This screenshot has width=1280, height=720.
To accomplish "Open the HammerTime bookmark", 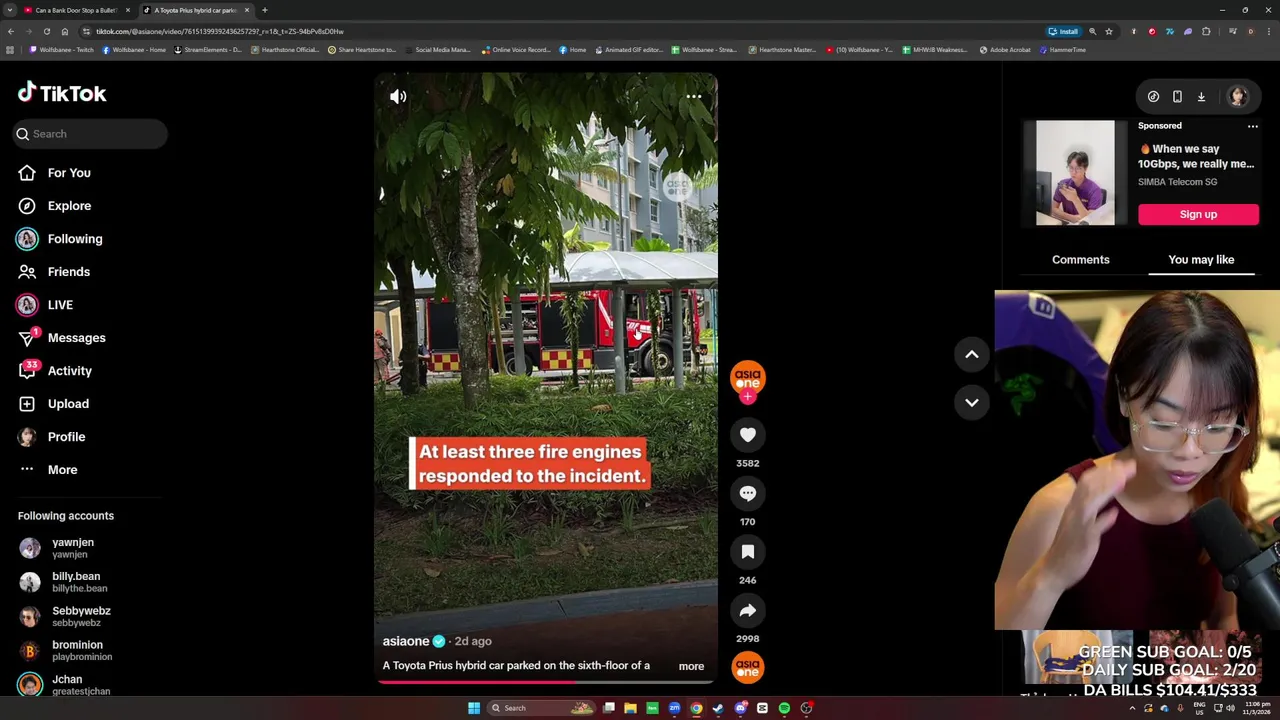I will [x=1063, y=50].
